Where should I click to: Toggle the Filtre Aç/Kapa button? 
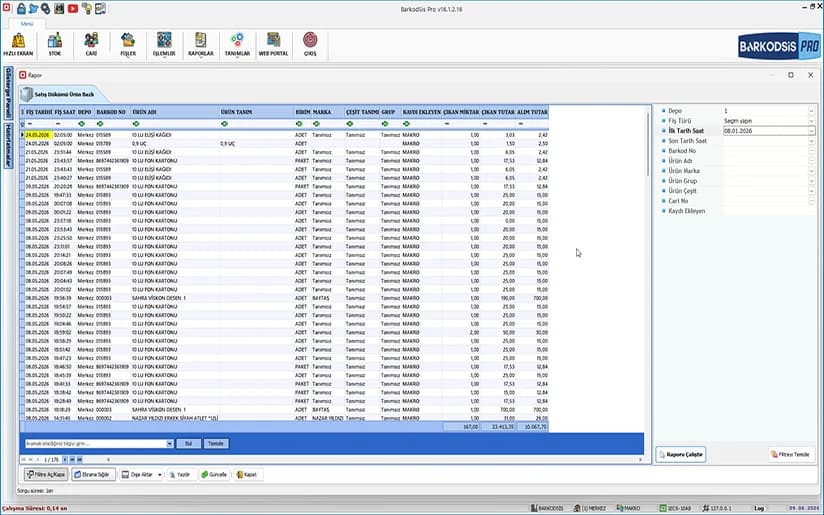[46, 475]
